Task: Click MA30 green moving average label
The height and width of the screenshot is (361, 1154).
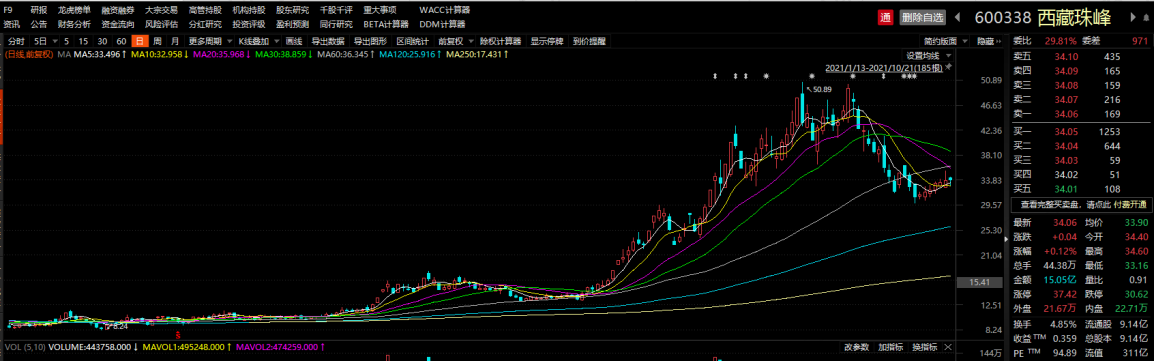Action: [283, 54]
